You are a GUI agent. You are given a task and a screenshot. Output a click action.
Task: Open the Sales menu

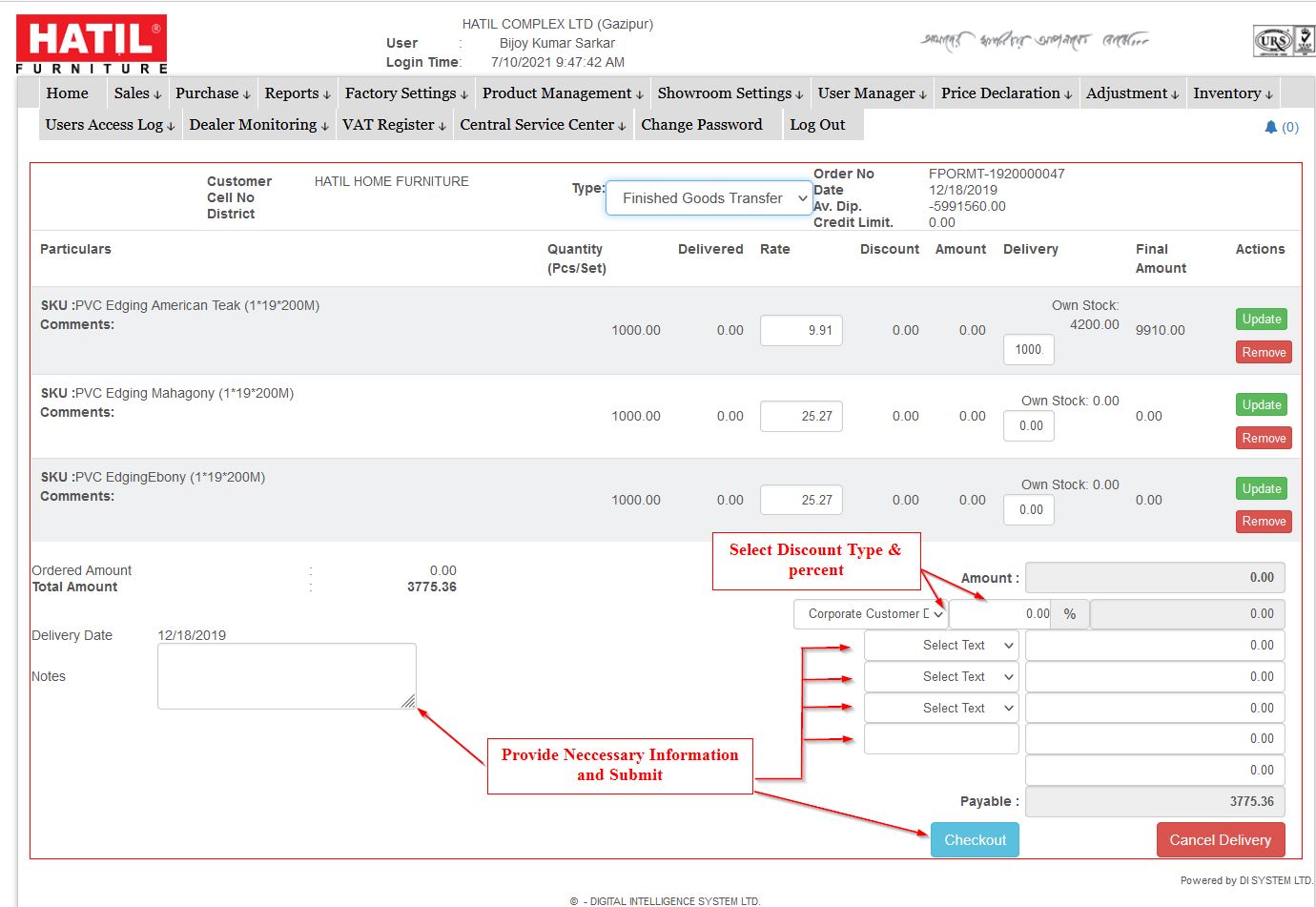pyautogui.click(x=137, y=93)
